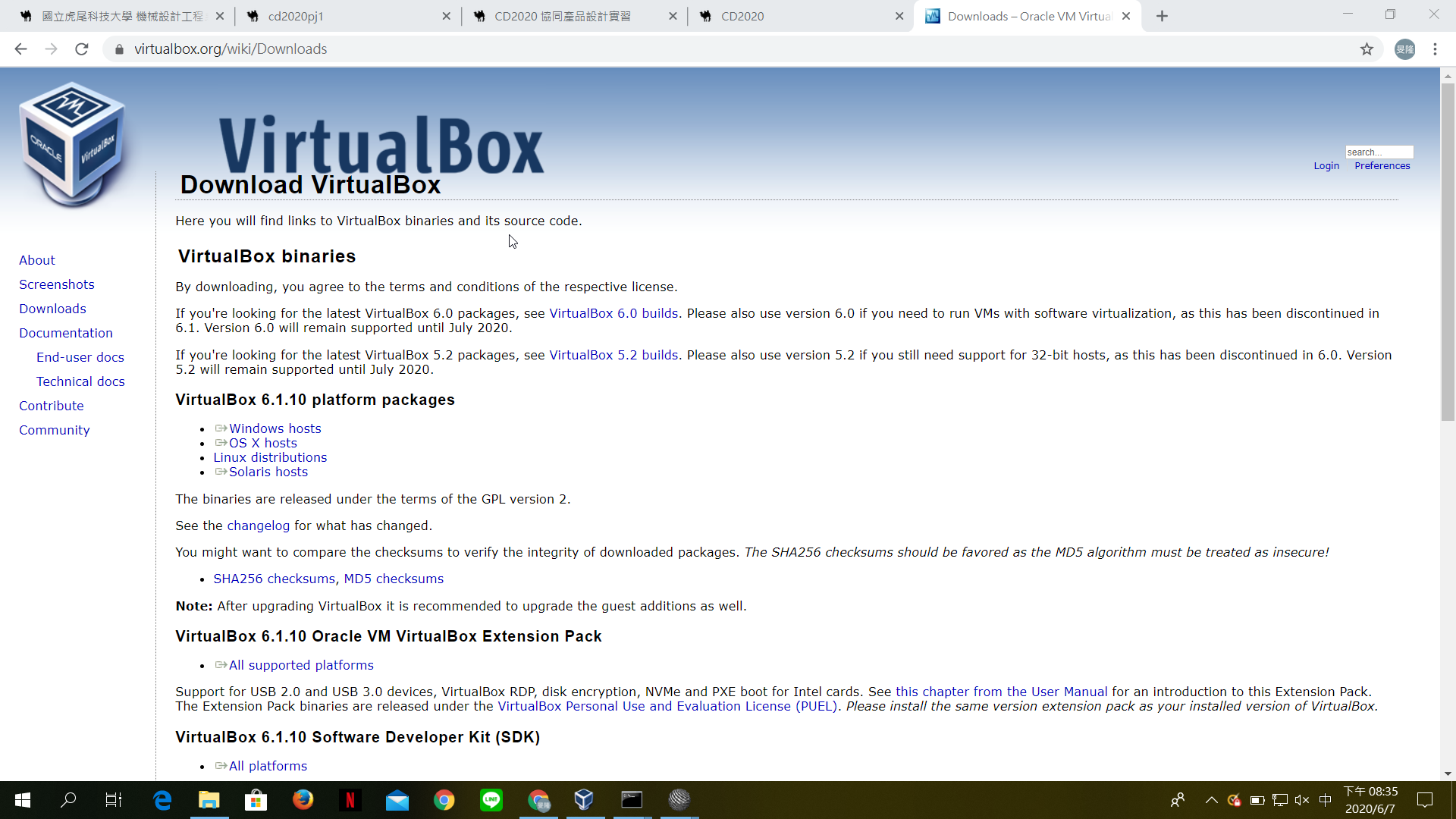Open the LINE app in taskbar
Screen dimensions: 1456x819
491,799
